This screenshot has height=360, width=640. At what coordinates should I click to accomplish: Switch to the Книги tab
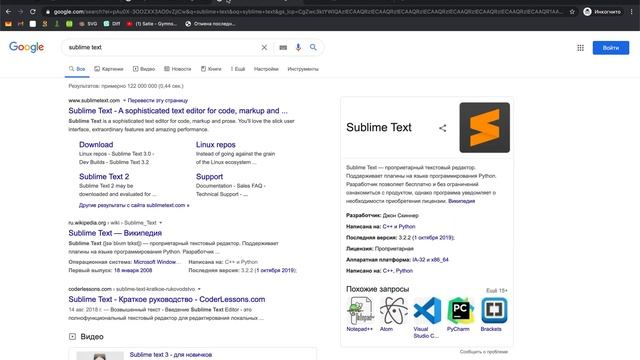(x=211, y=69)
